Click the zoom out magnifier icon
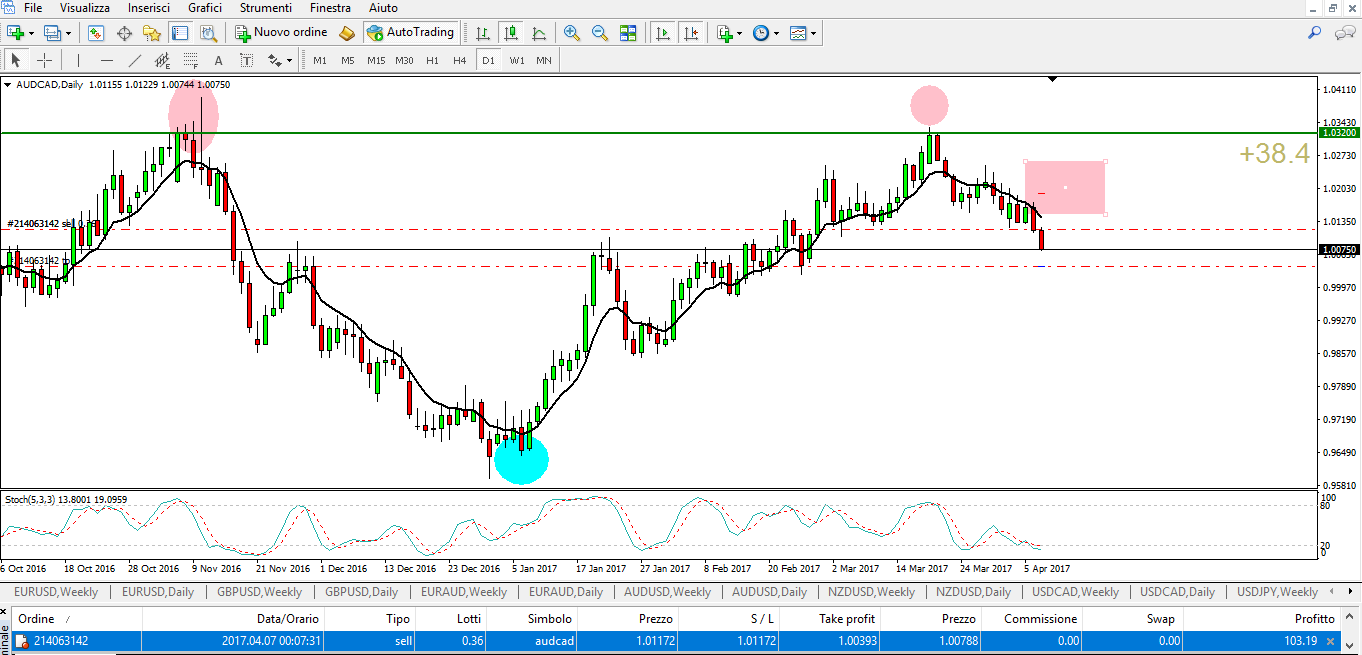Viewport: 1362px width, 655px height. pos(600,33)
